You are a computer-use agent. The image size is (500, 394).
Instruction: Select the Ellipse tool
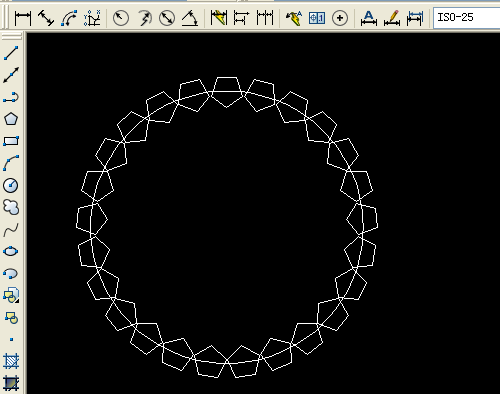(11, 251)
